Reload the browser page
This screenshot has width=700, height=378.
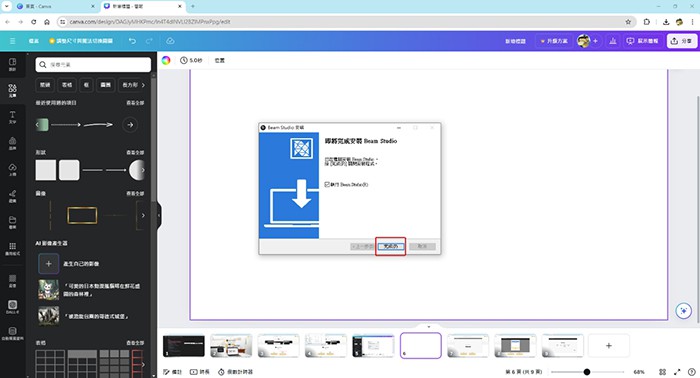33,21
